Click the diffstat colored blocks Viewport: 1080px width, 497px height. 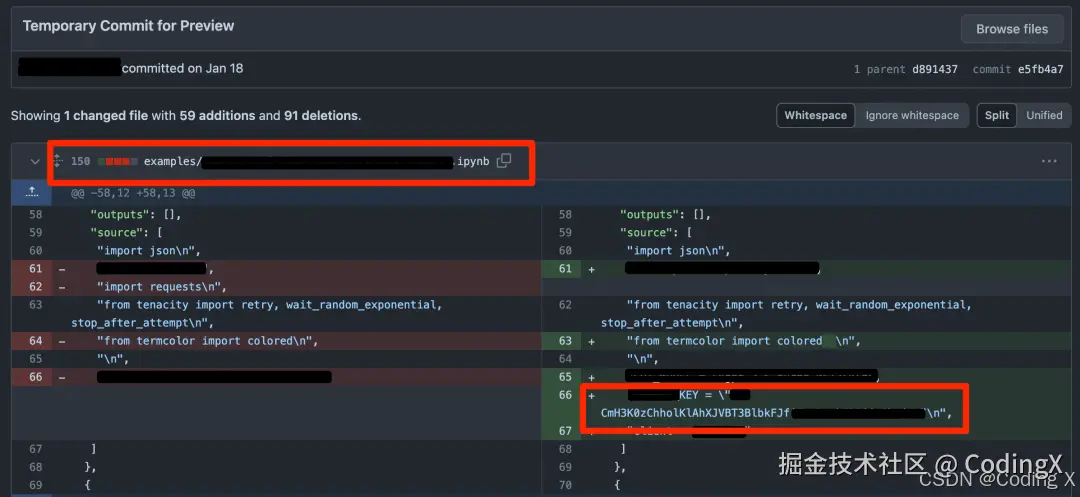click(x=117, y=161)
